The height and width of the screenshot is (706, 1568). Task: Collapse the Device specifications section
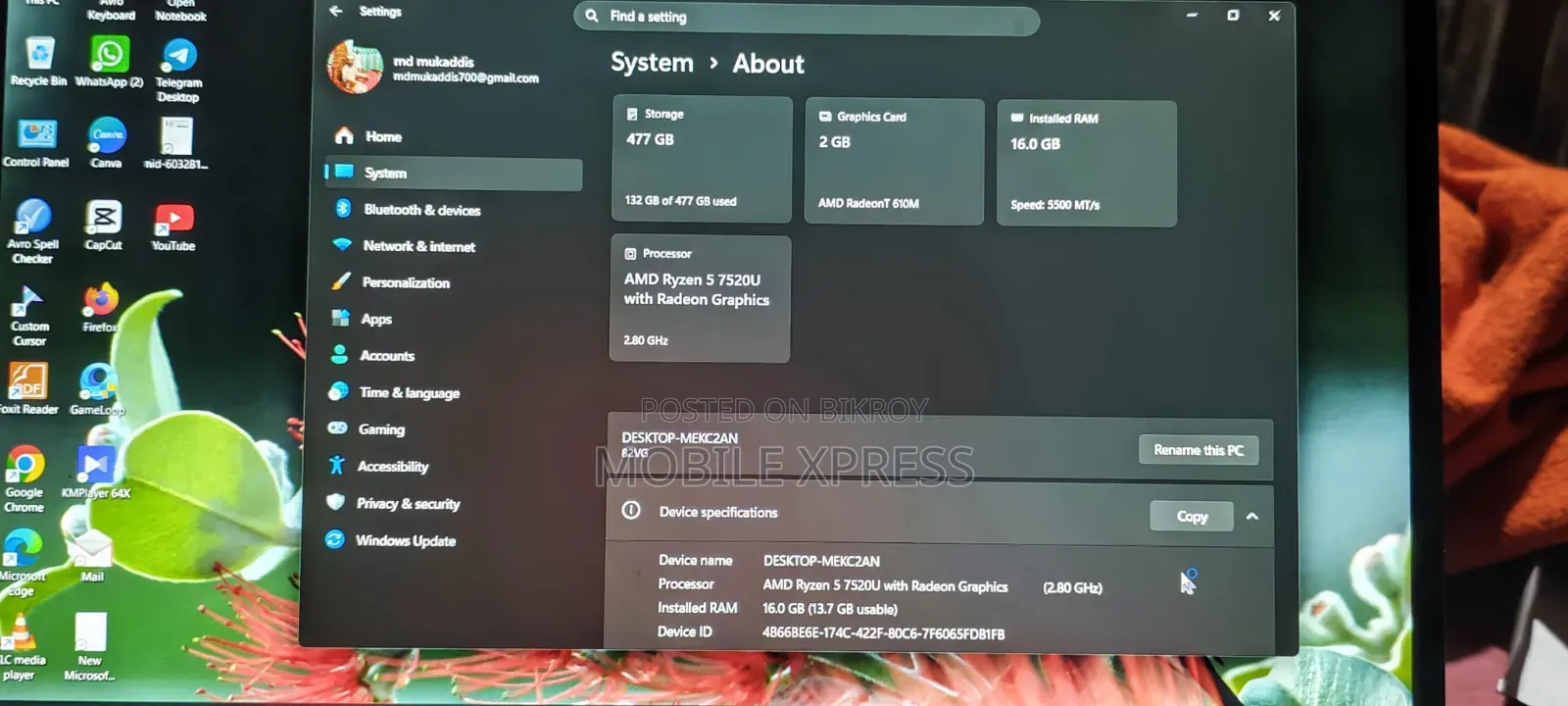pos(1252,516)
